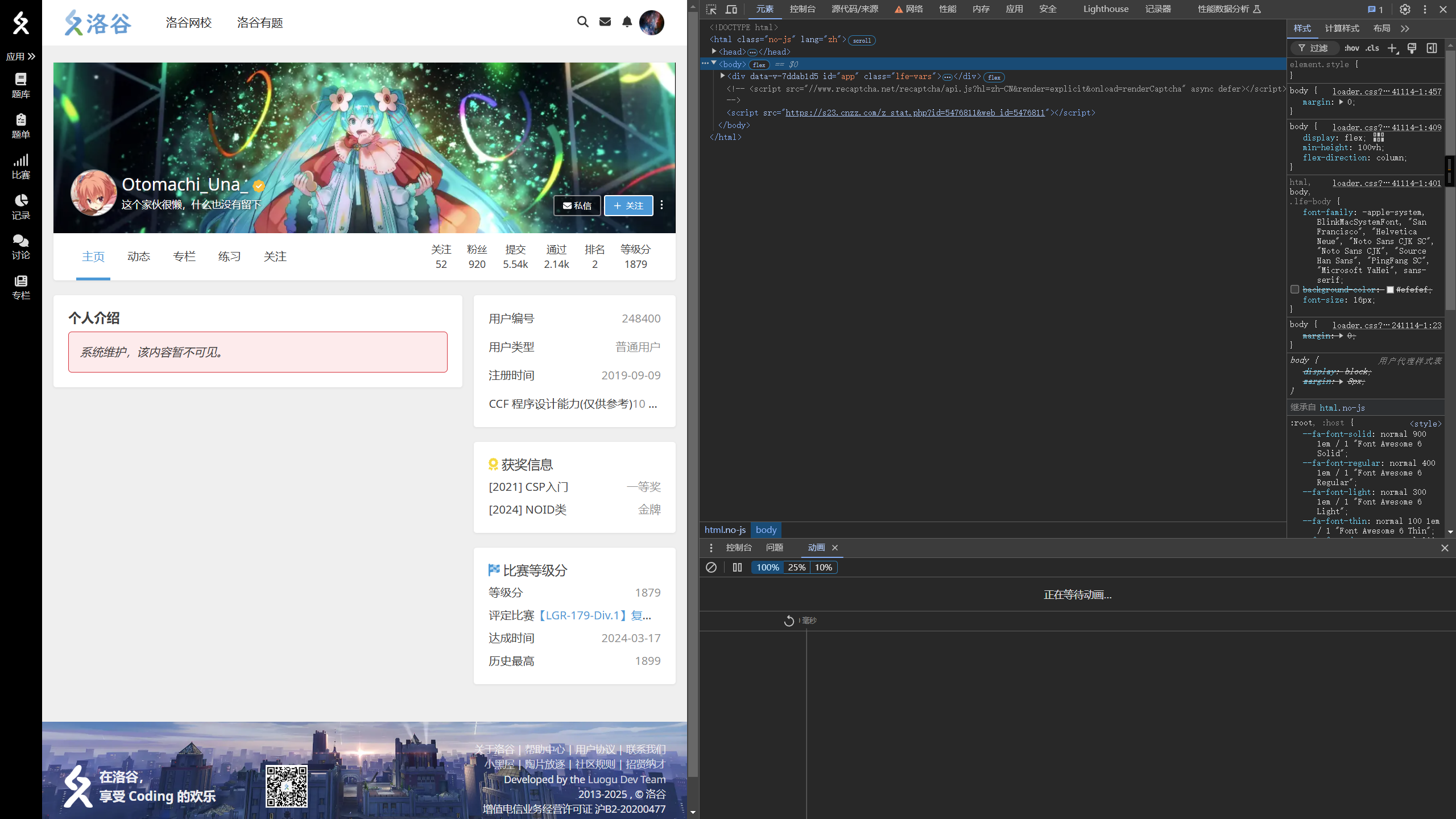Open the Lighthouse DevTools tab
The width and height of the screenshot is (1456, 819).
point(1106,9)
